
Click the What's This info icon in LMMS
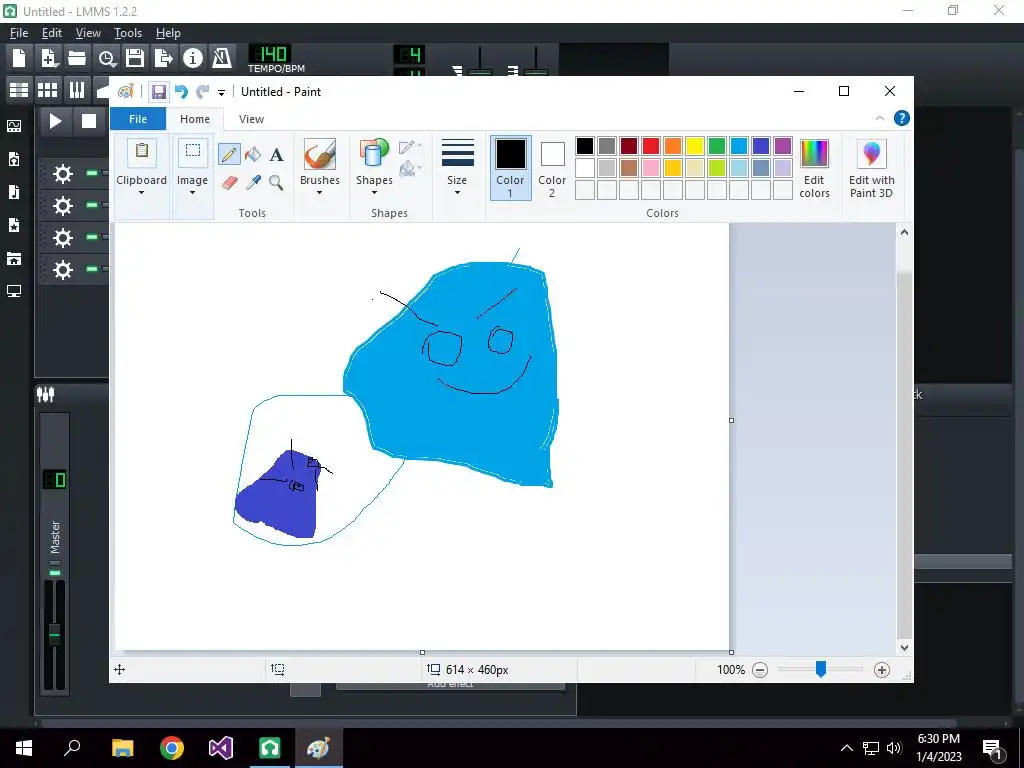coord(193,58)
